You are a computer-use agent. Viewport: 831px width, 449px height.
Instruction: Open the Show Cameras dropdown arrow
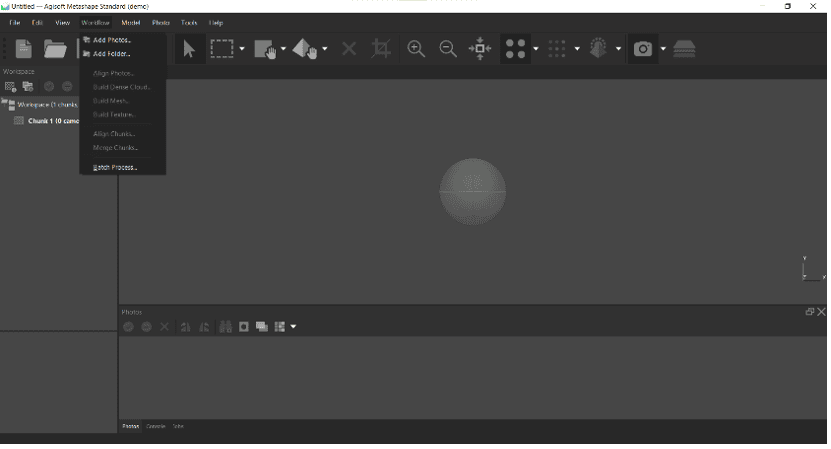click(x=662, y=49)
